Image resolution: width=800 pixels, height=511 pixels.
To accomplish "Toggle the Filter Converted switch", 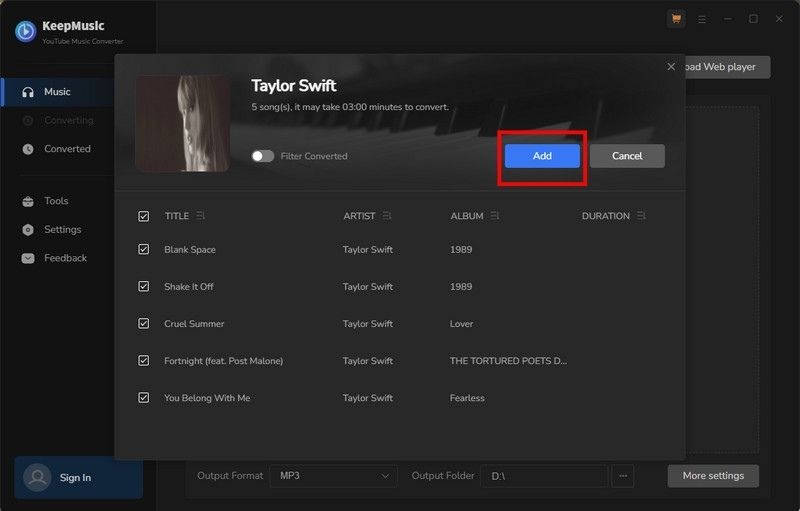I will (x=263, y=156).
